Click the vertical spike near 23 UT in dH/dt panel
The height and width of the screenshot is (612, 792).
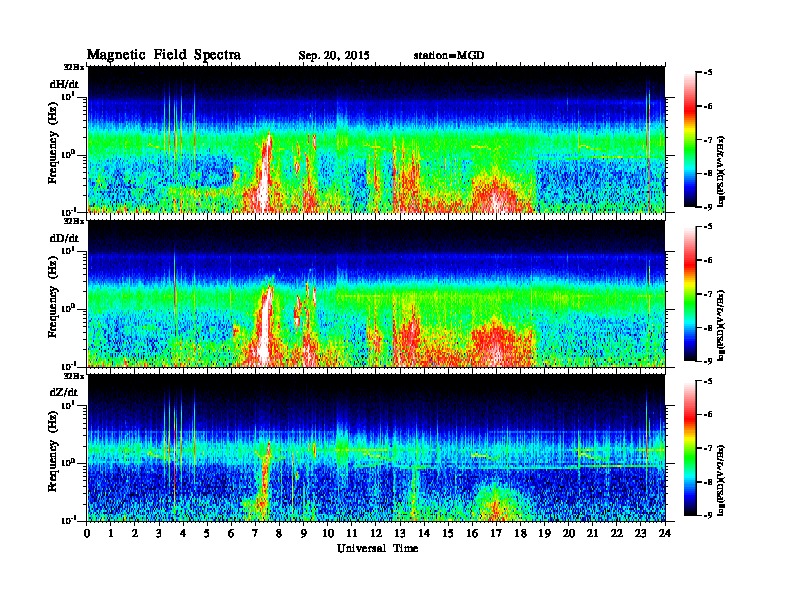click(x=648, y=146)
